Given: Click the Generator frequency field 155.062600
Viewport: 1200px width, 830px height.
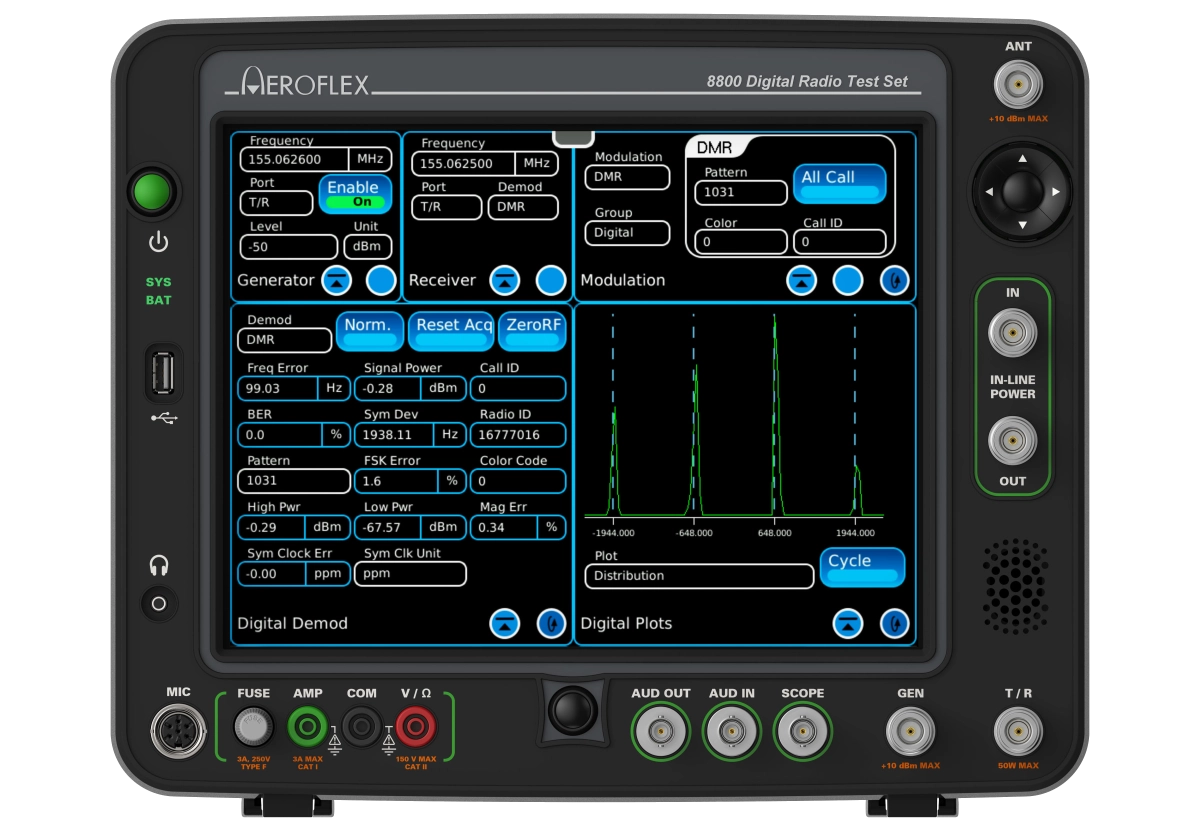Looking at the screenshot, I should [x=294, y=159].
